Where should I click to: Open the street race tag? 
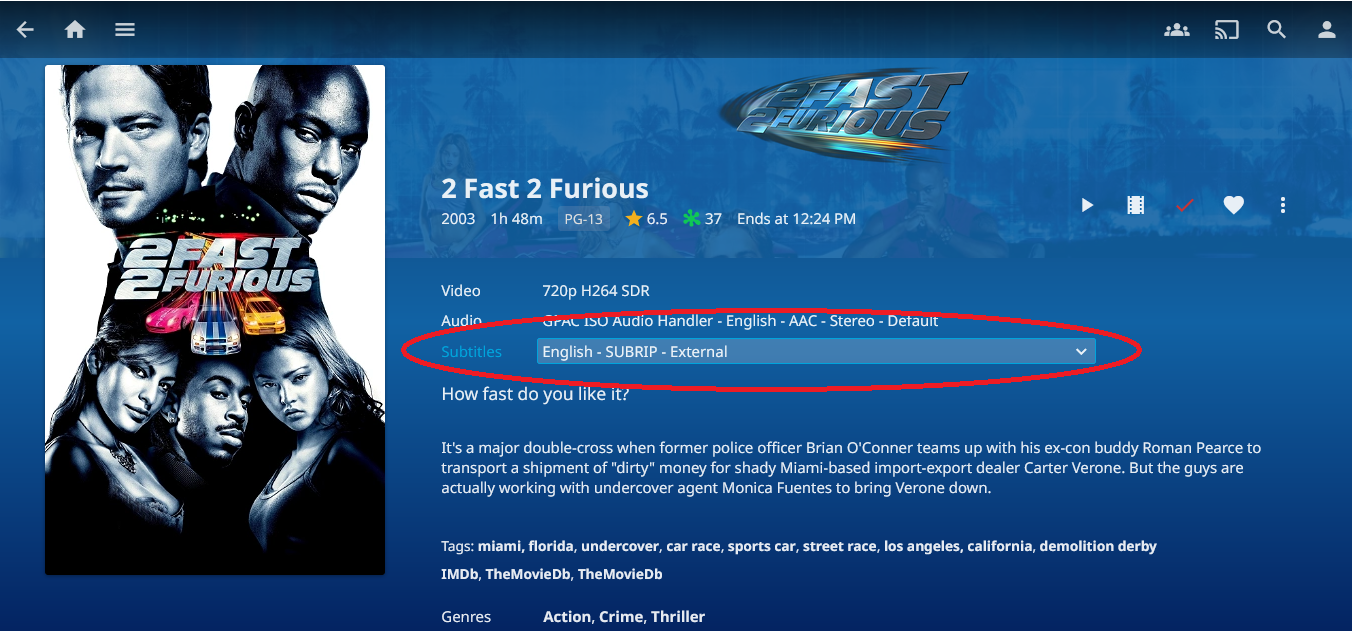pyautogui.click(x=840, y=546)
